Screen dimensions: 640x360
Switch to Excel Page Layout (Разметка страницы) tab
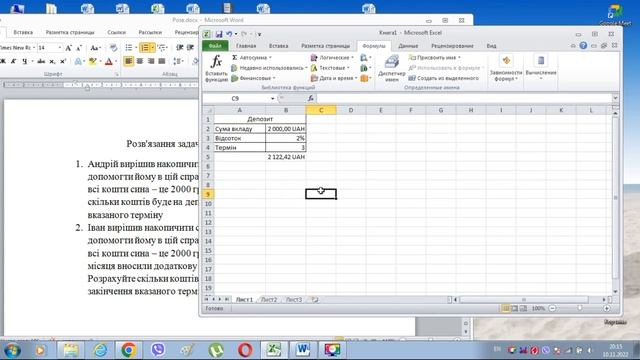point(325,46)
